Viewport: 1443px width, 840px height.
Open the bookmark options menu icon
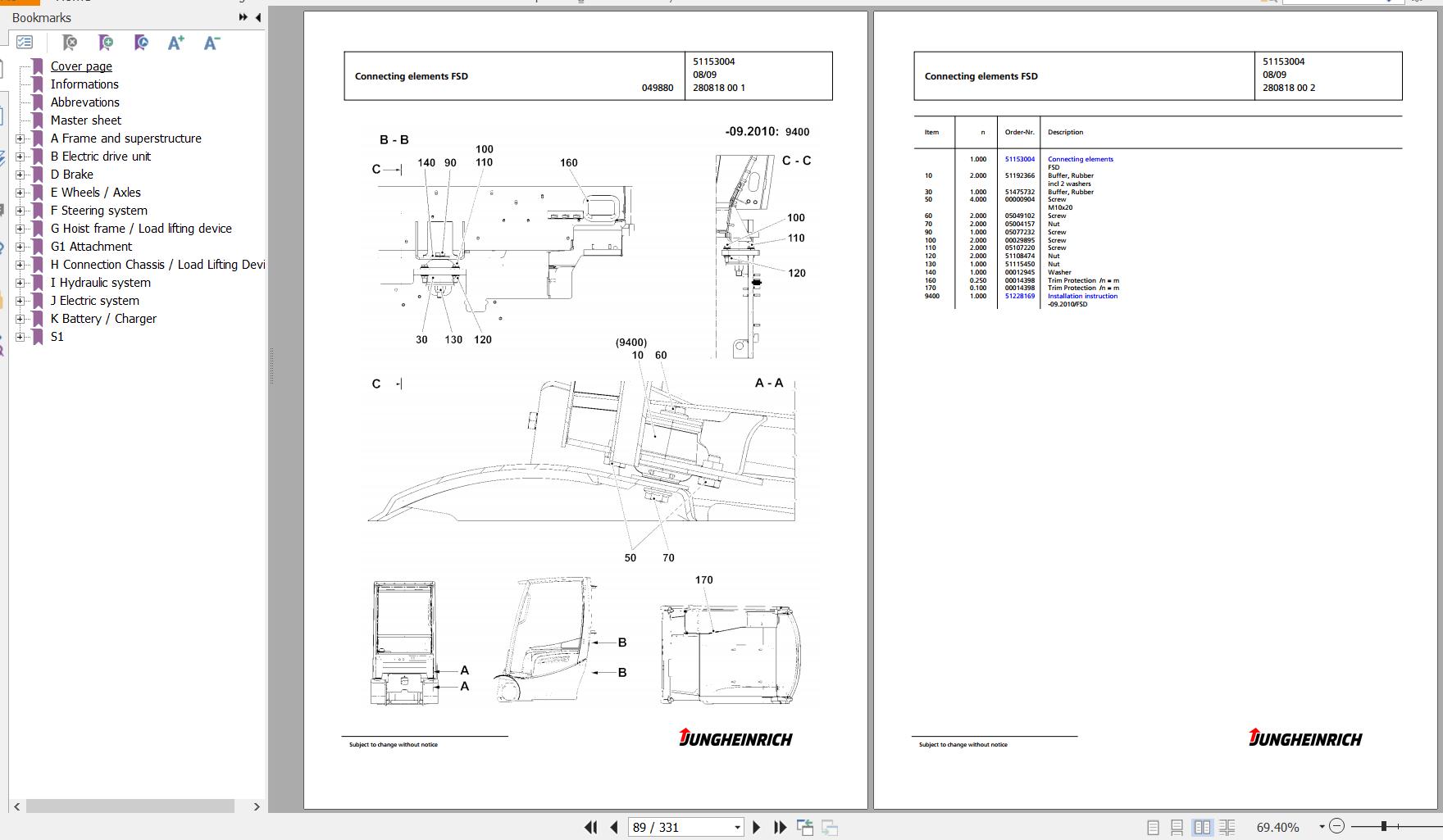click(x=25, y=42)
